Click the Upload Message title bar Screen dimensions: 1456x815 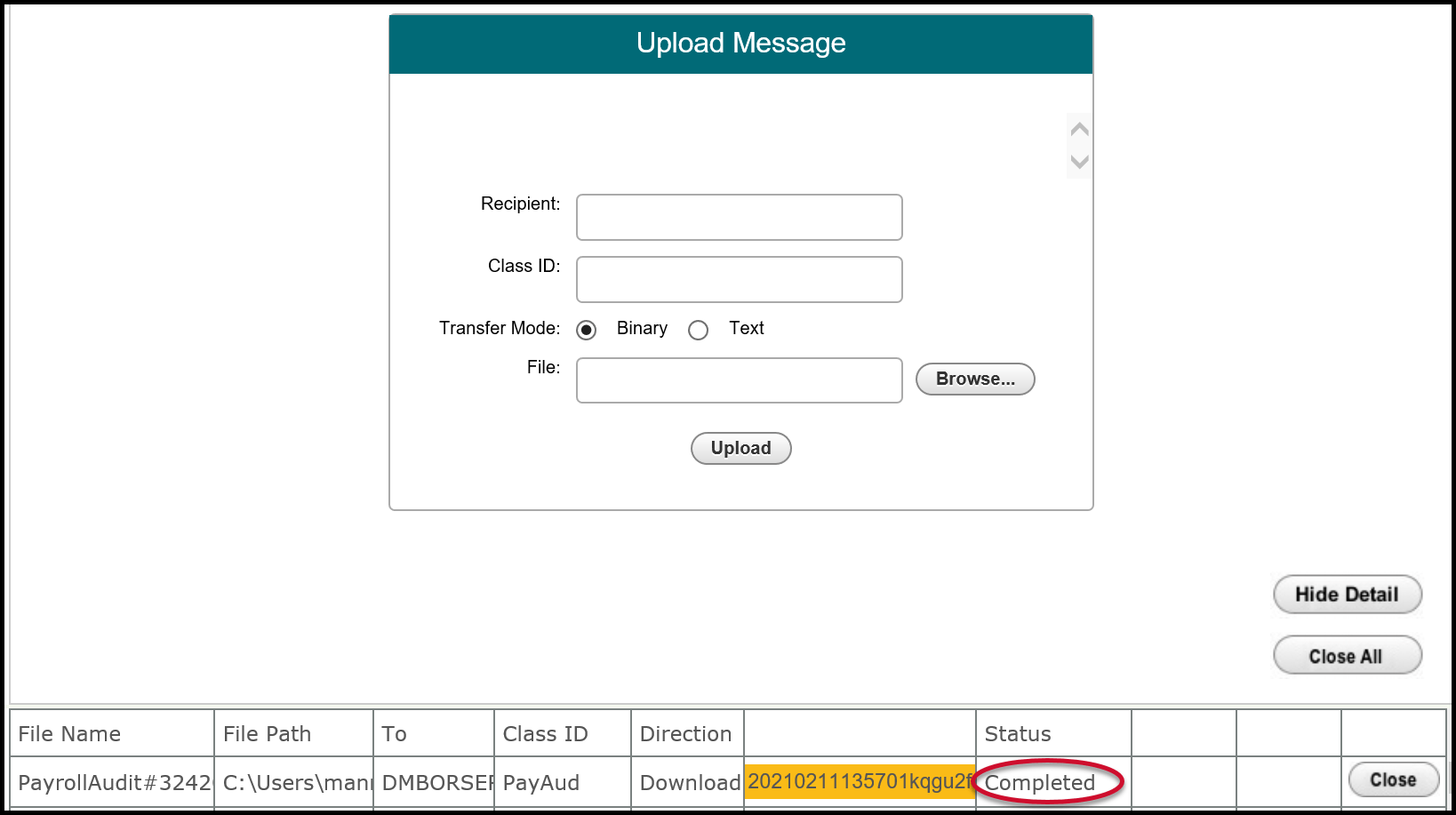[x=740, y=43]
